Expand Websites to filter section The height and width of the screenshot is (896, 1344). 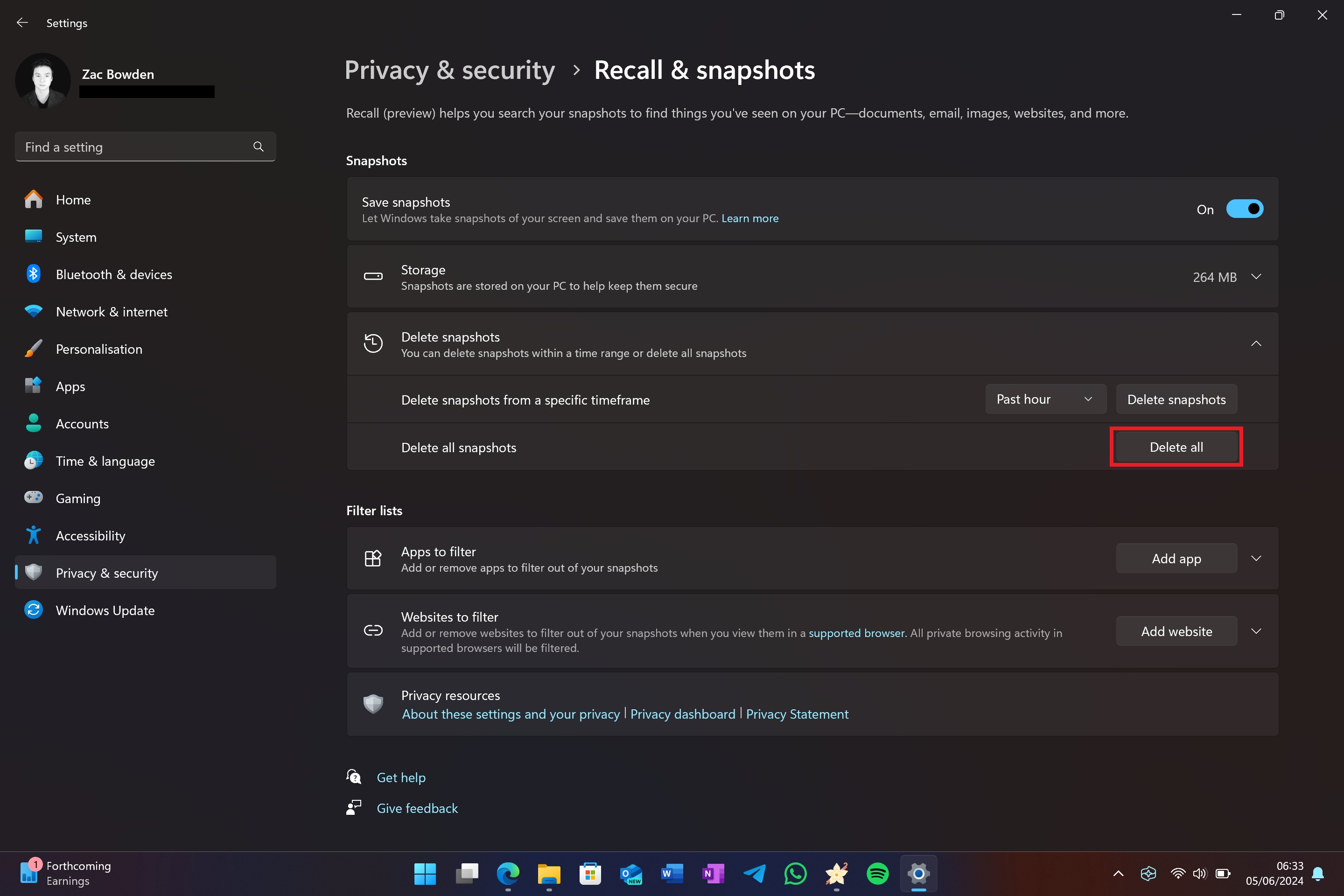(x=1257, y=631)
